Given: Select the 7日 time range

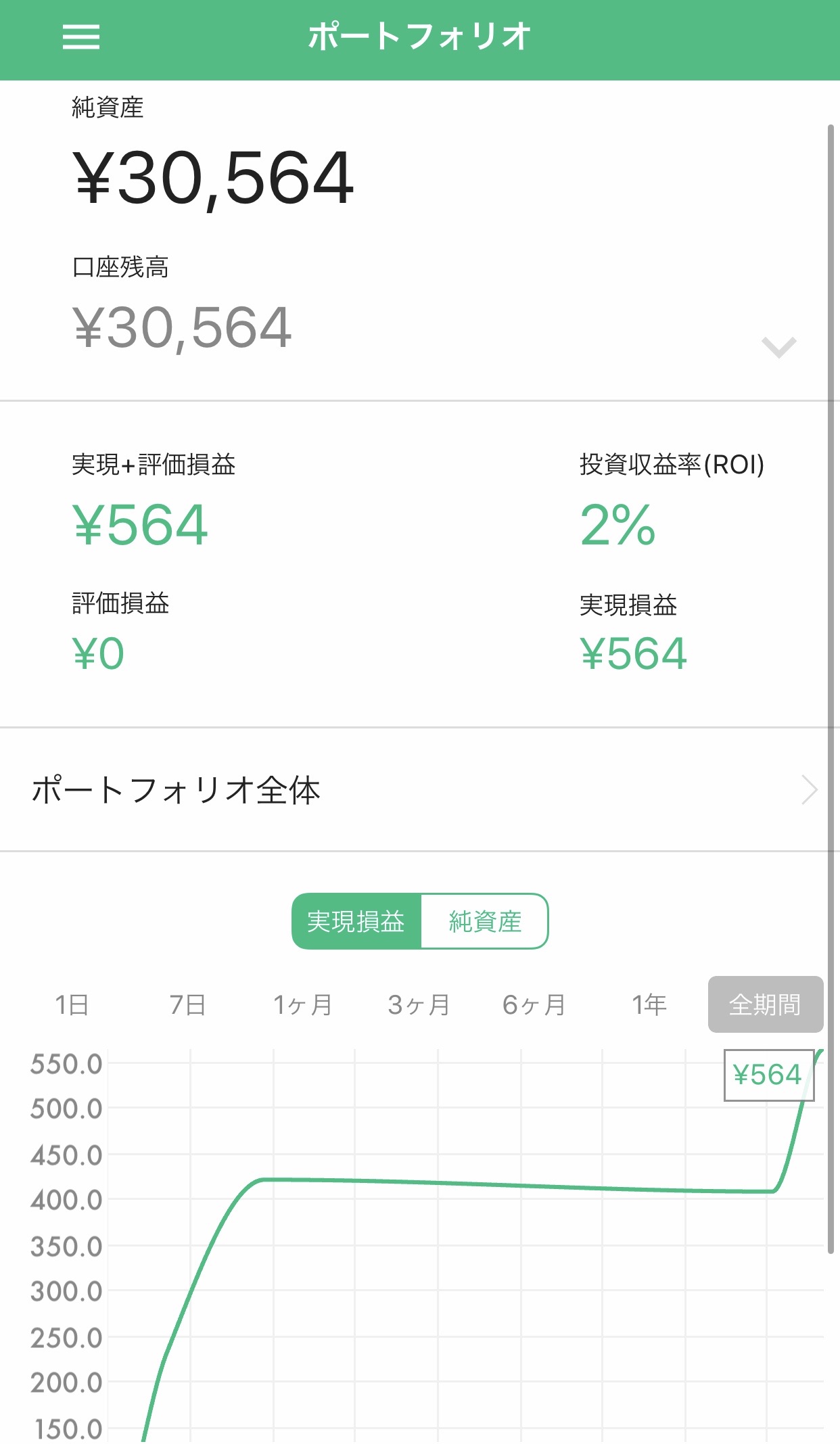Looking at the screenshot, I should click(187, 1005).
